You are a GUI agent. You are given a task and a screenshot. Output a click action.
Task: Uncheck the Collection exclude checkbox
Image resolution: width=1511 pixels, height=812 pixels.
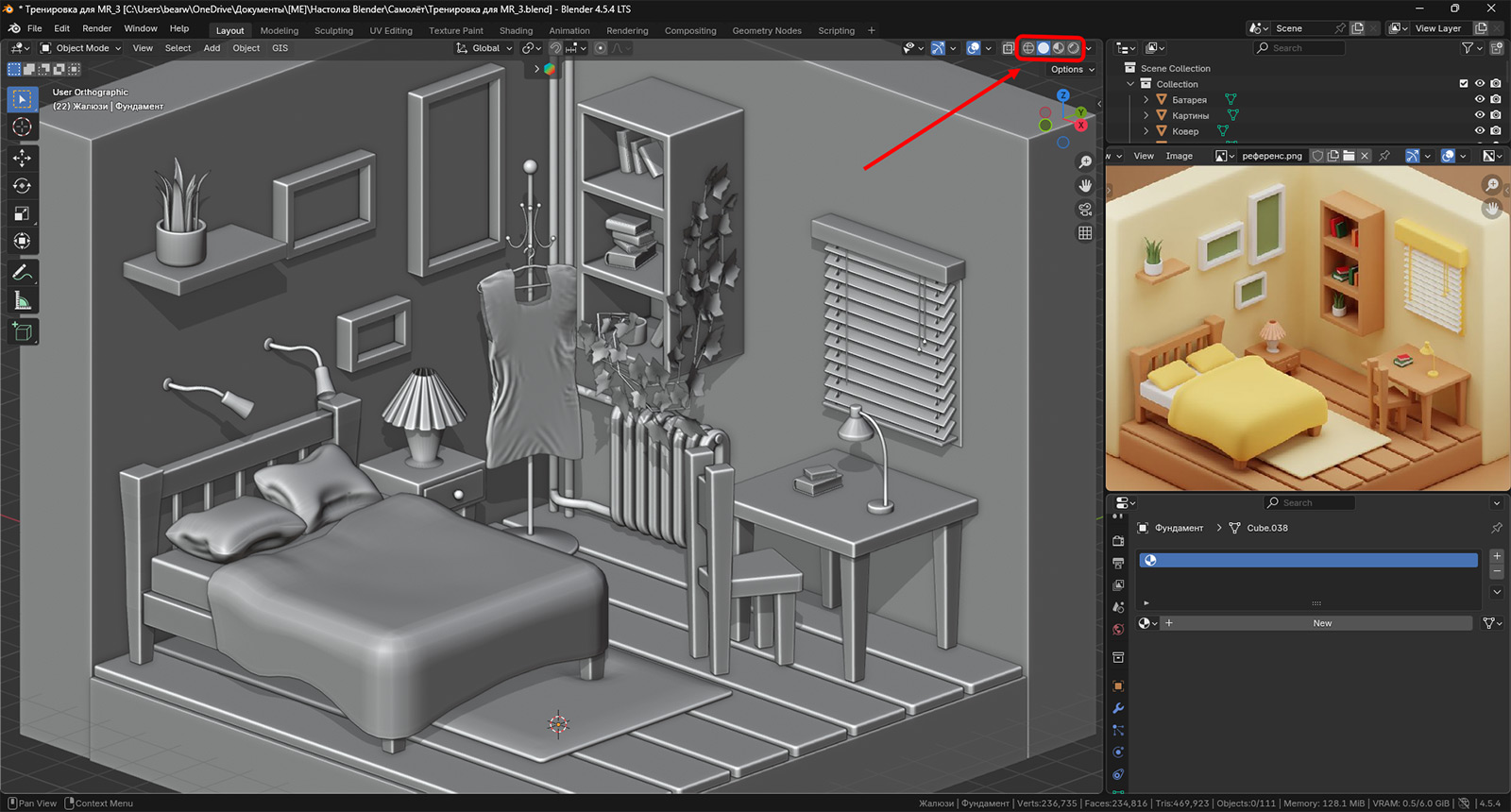1464,84
